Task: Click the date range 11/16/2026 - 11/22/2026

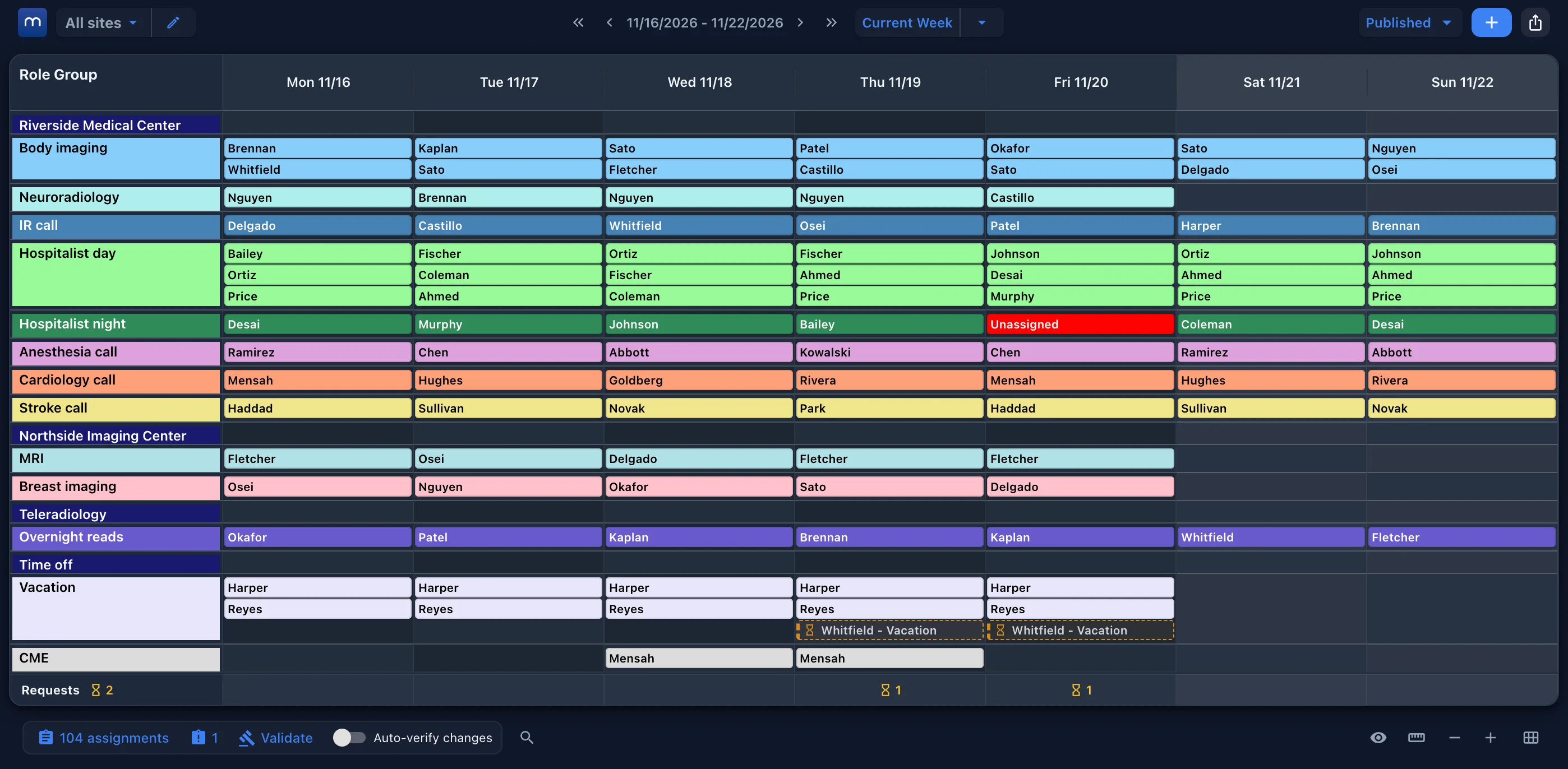Action: (705, 22)
